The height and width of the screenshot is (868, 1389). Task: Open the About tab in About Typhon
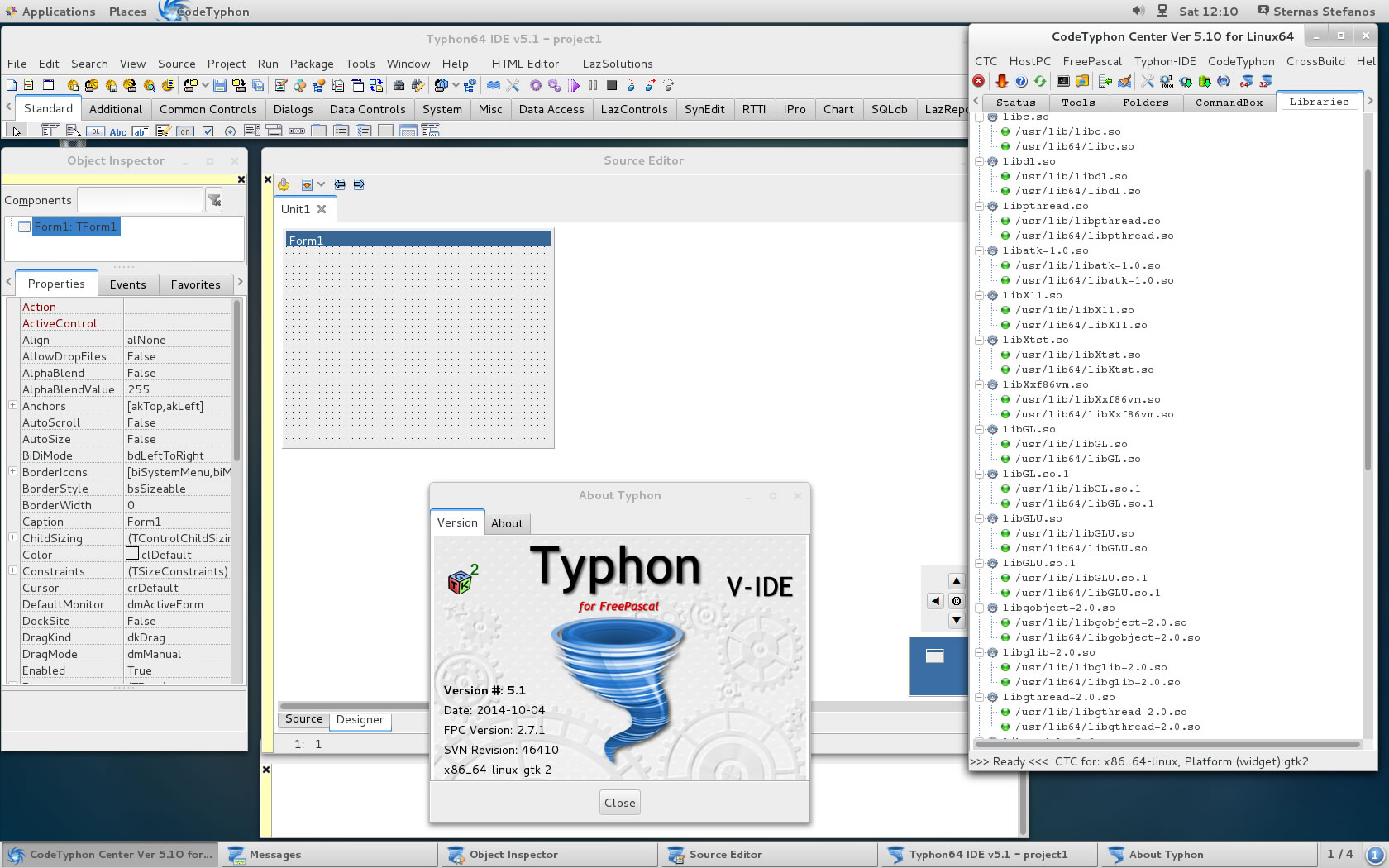tap(507, 523)
